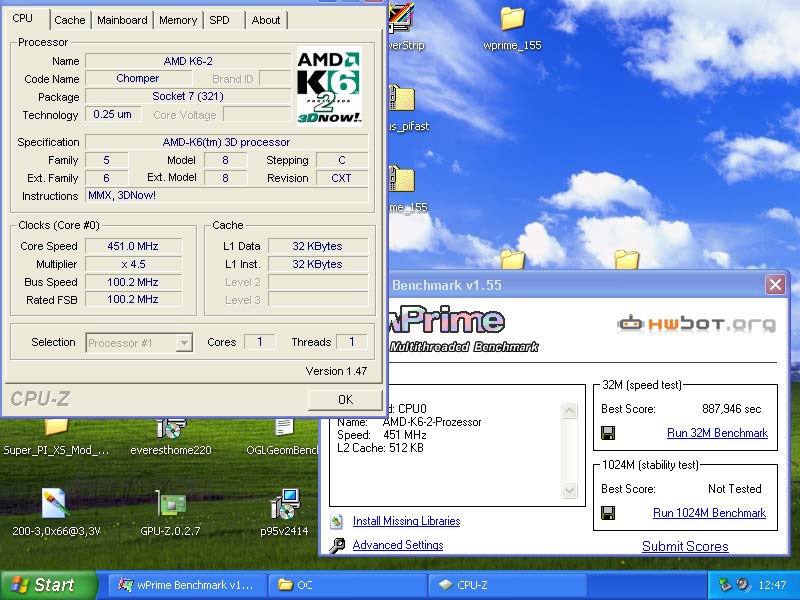Select the GPU-Z.0.2.7 desktop icon
Image resolution: width=800 pixels, height=600 pixels.
(170, 513)
